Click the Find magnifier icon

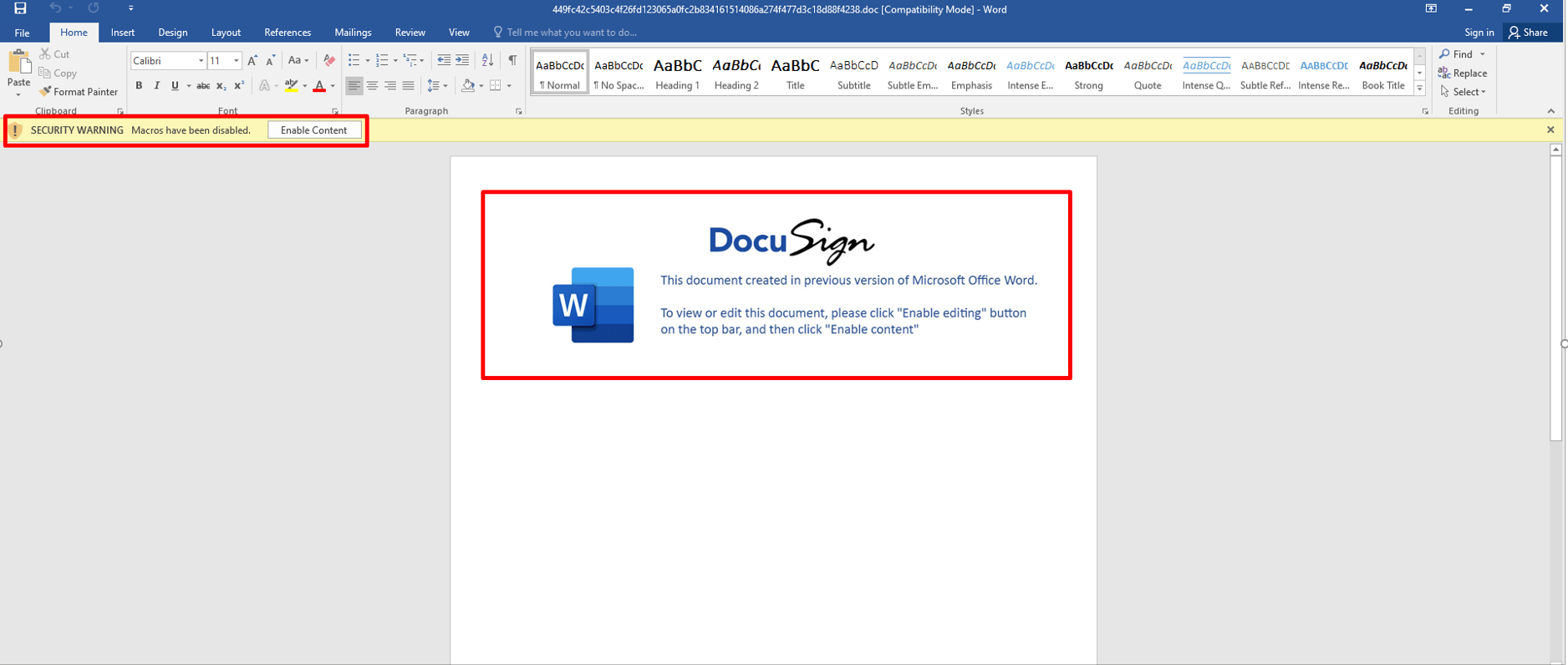1444,53
